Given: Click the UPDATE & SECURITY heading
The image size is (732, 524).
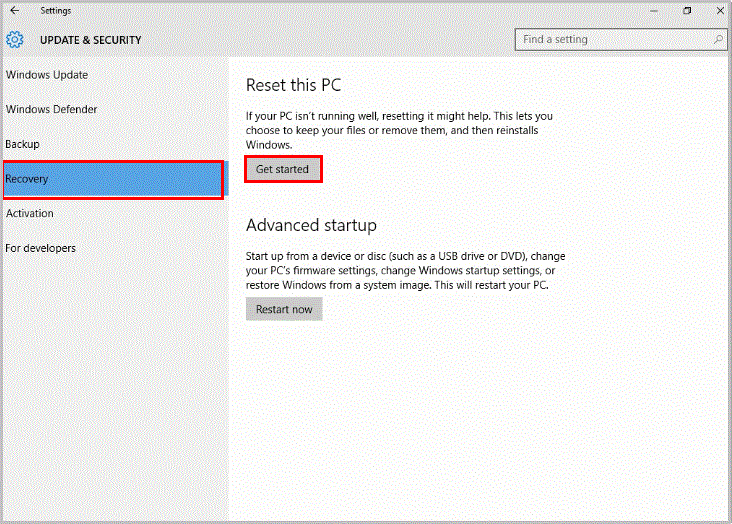Looking at the screenshot, I should tap(91, 40).
